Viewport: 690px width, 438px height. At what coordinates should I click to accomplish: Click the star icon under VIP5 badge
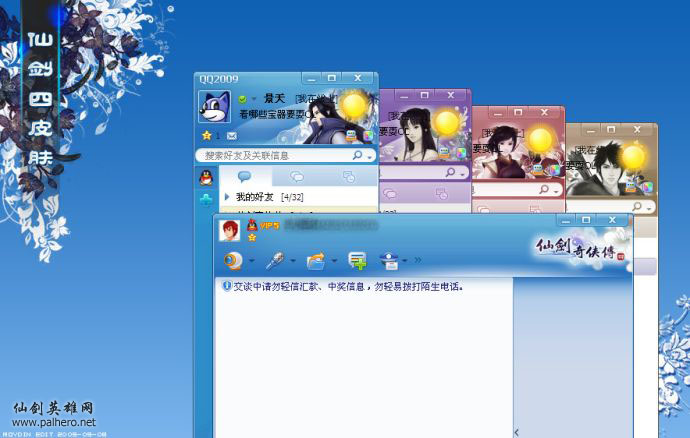coord(252,238)
